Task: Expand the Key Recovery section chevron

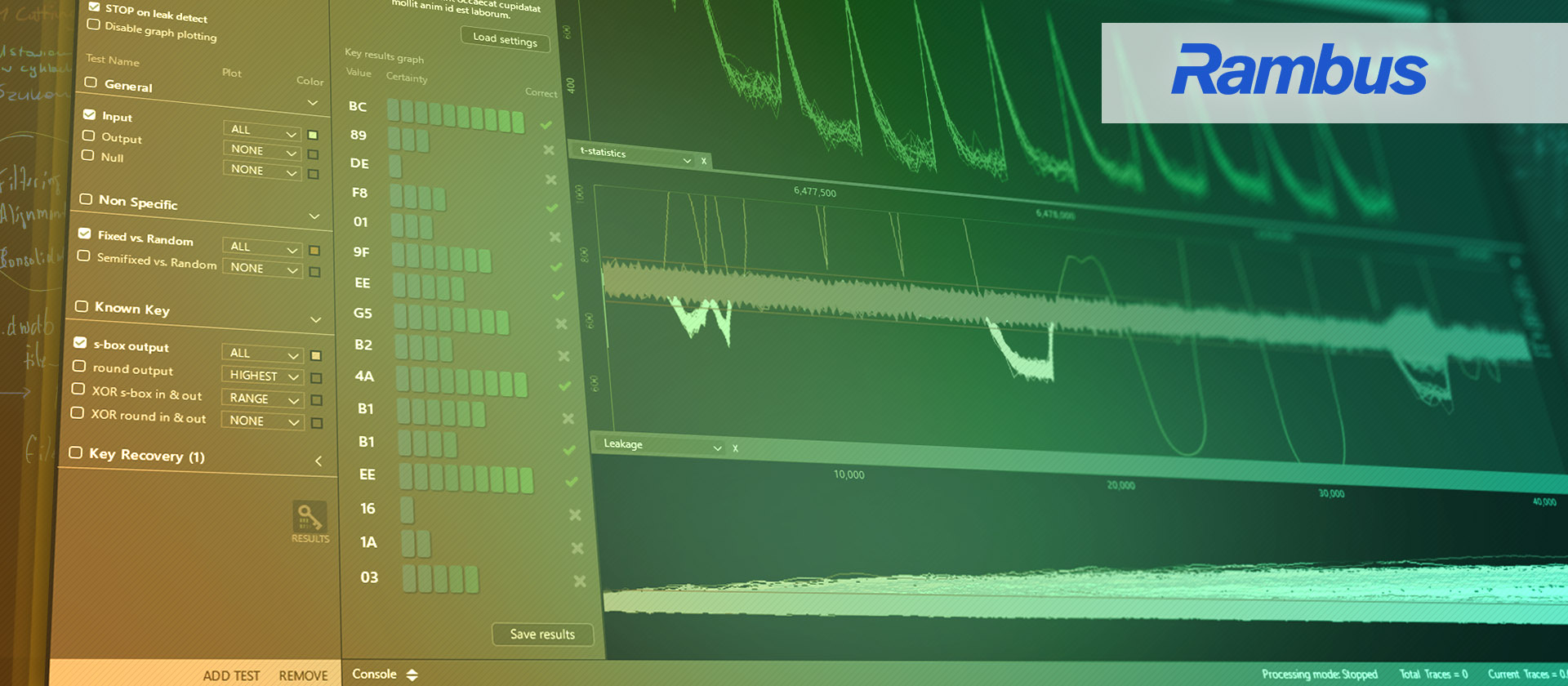Action: click(318, 461)
